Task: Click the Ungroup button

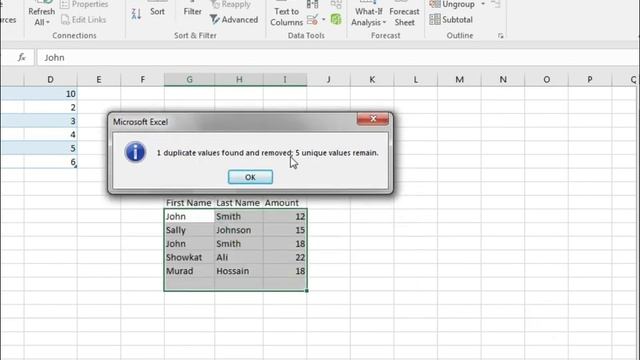Action: [x=452, y=4]
